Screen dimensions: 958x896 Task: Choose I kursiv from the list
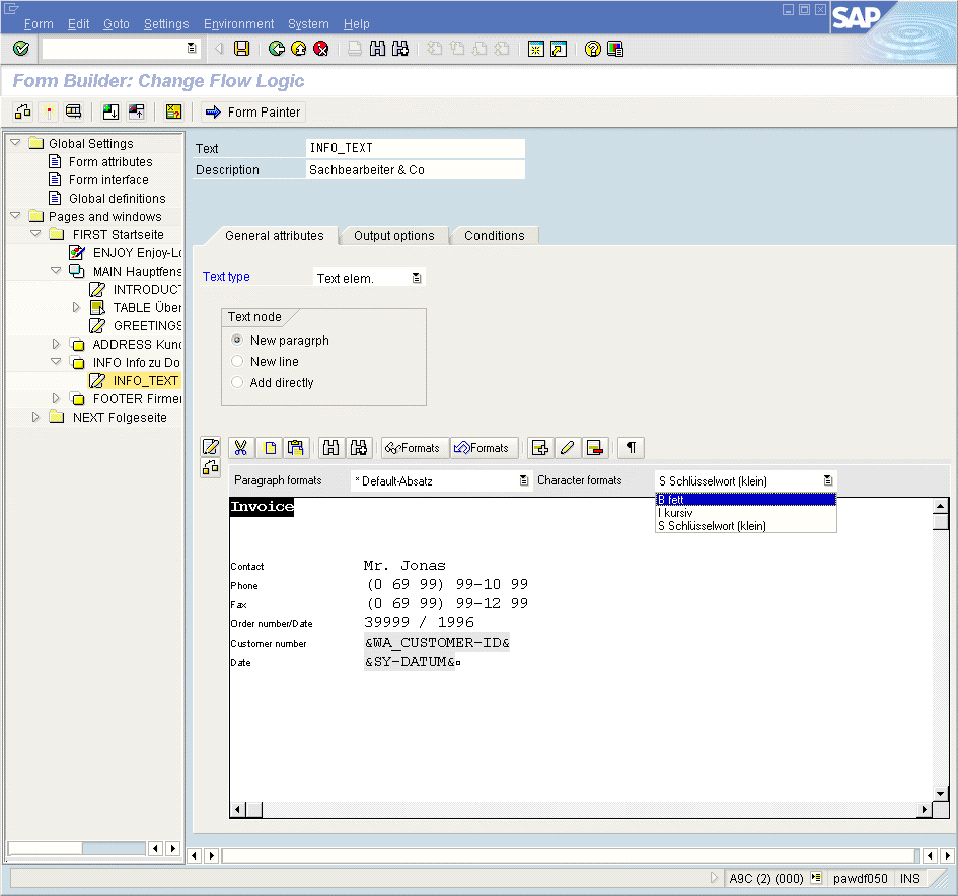click(x=745, y=513)
